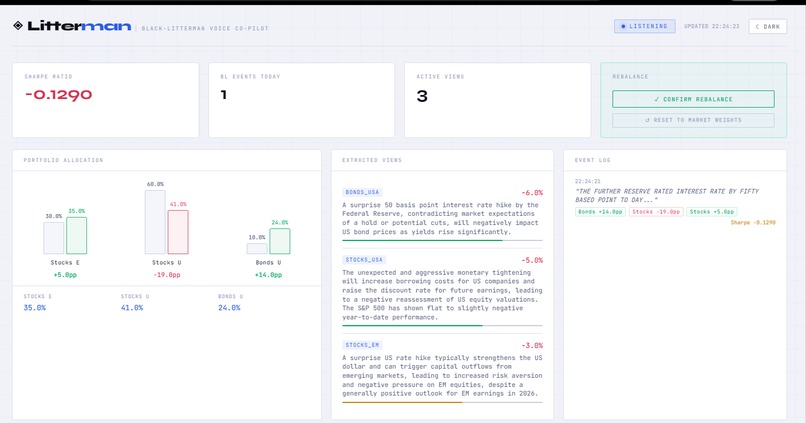Image resolution: width=806 pixels, height=423 pixels.
Task: Click the Stocks U 41.0% red bar
Action: click(x=178, y=232)
